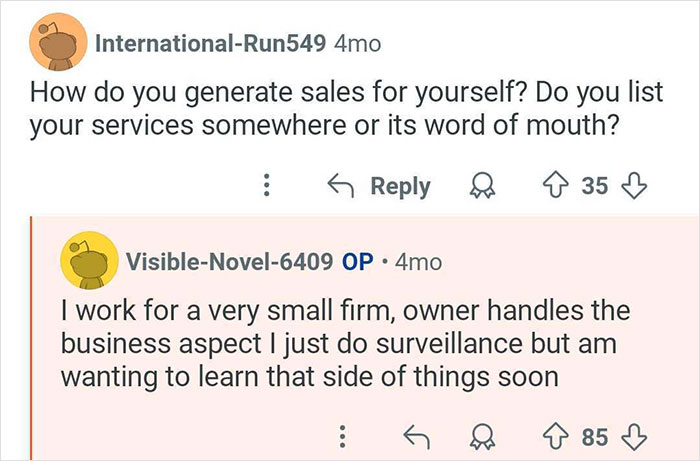Image resolution: width=700 pixels, height=461 pixels.
Task: Open International-Run549 user profile link
Action: coord(209,44)
